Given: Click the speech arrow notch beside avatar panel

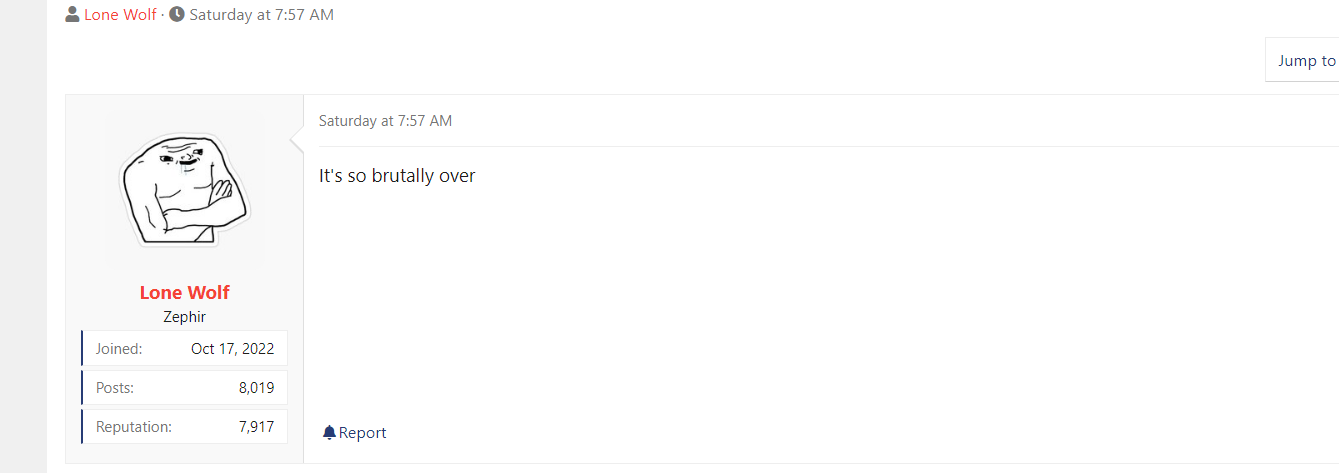Looking at the screenshot, I should tap(297, 141).
